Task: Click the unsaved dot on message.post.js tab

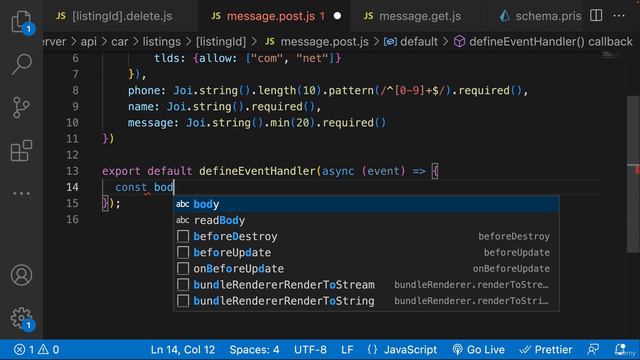Action: click(x=337, y=16)
